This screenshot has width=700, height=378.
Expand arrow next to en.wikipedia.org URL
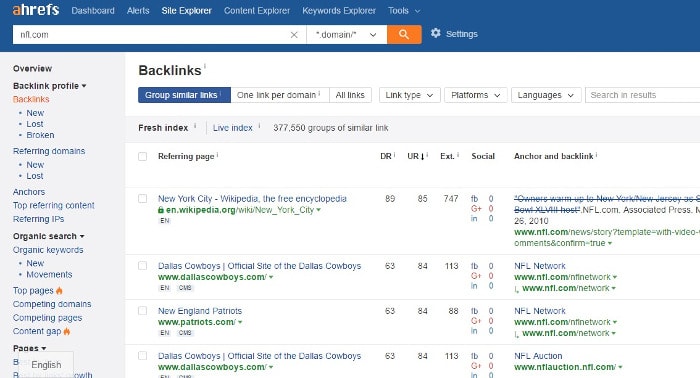[319, 210]
